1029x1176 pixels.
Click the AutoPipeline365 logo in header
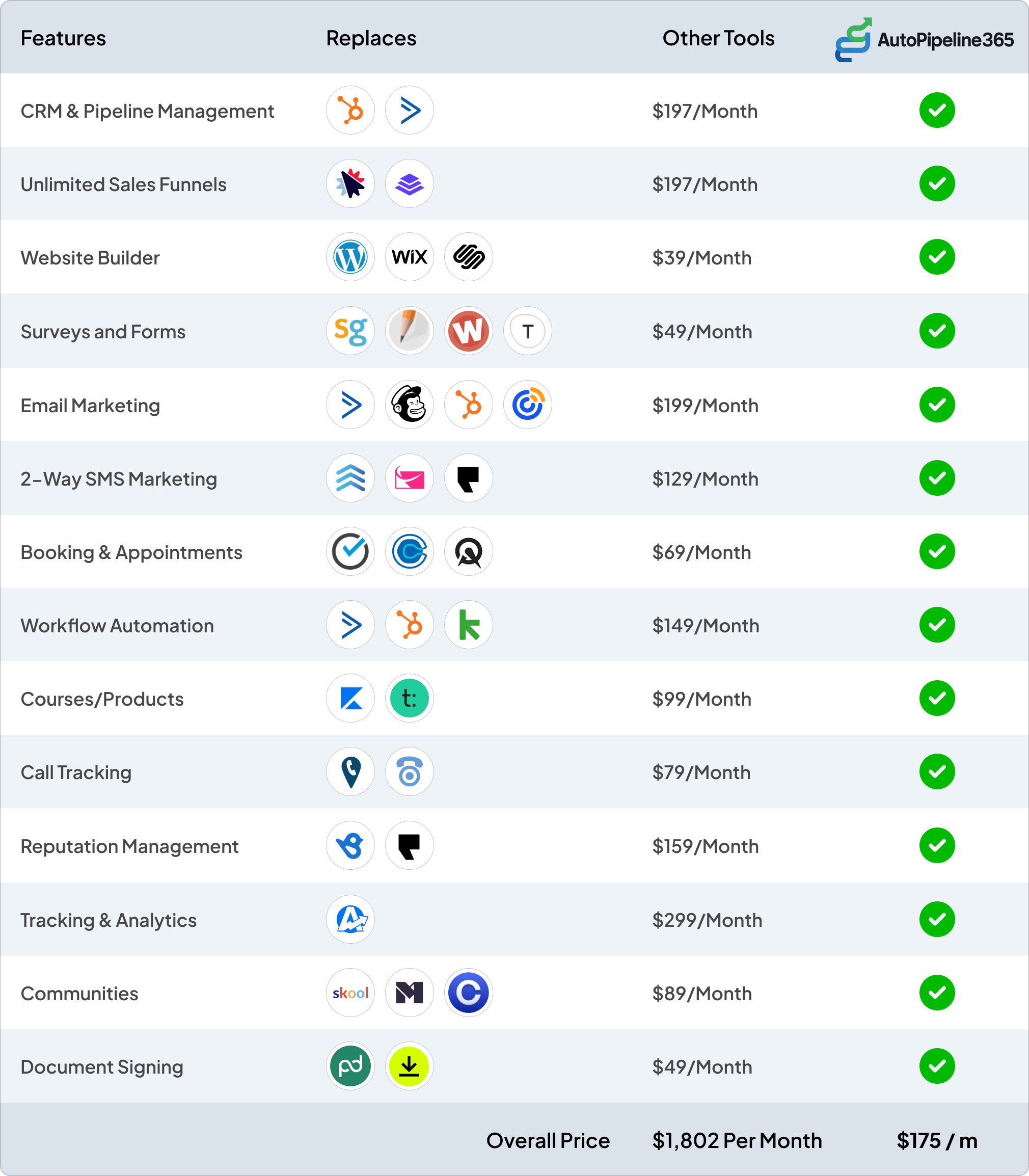pyautogui.click(x=924, y=39)
